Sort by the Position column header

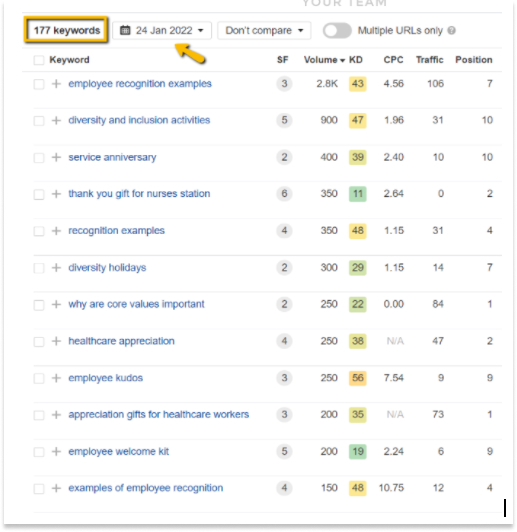point(474,60)
